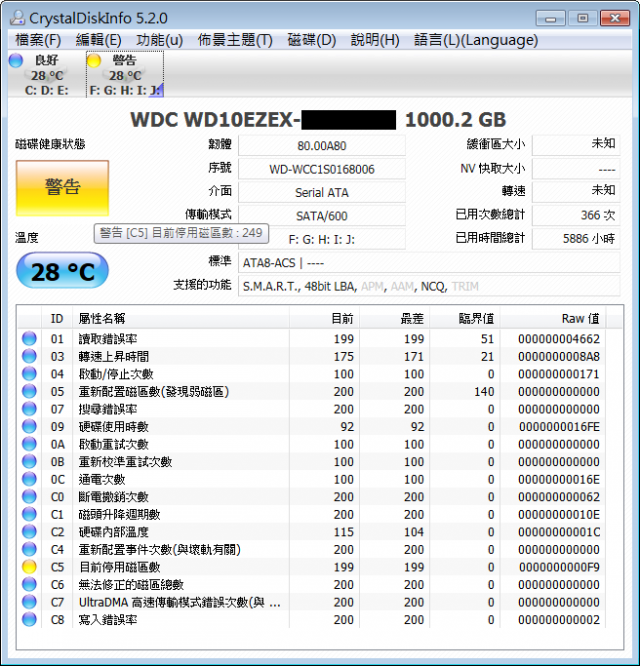The height and width of the screenshot is (667, 640).
Task: Click status dot for C7 UltraDMA row
Action: coord(29,602)
